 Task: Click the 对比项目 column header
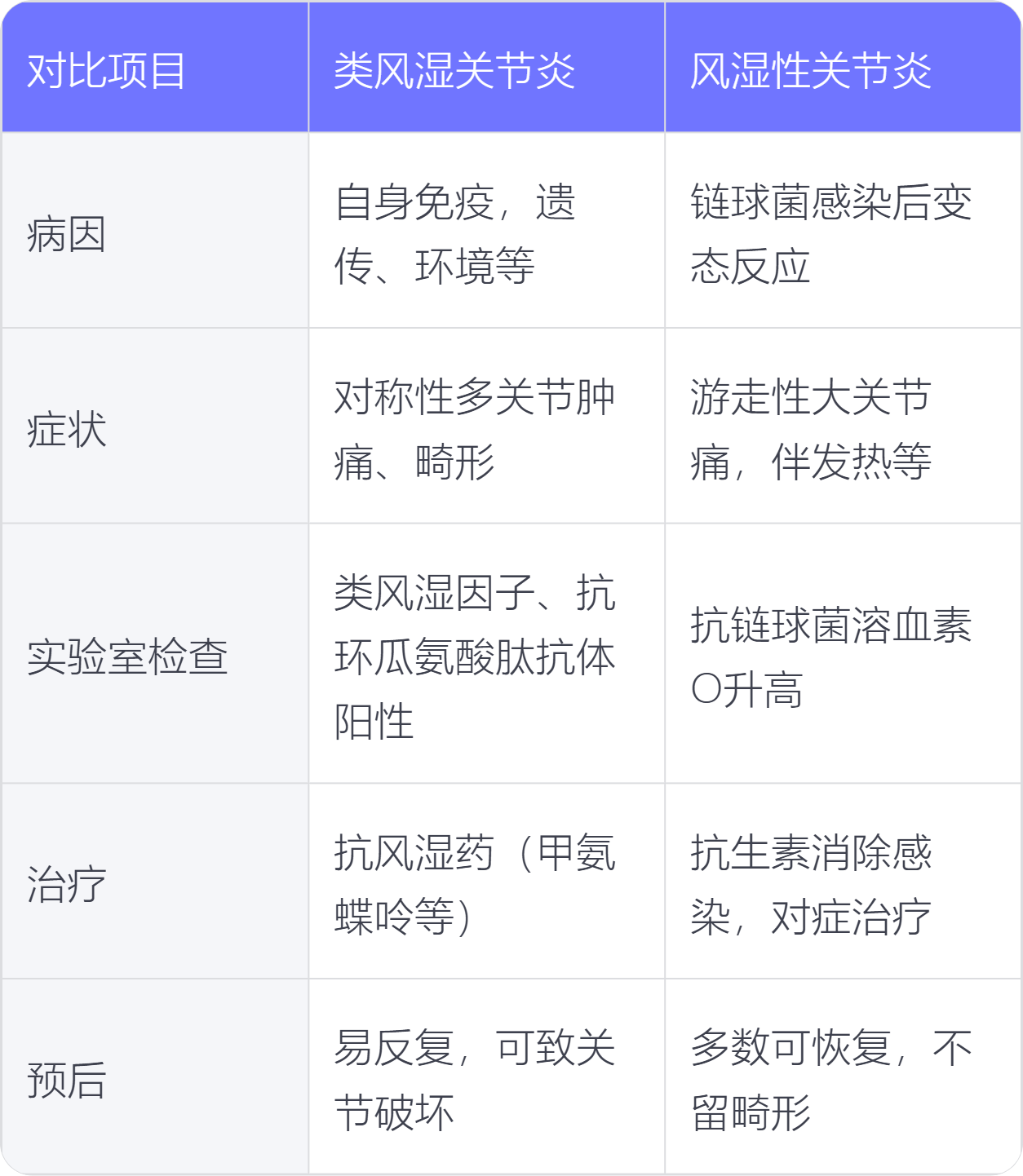[x=106, y=71]
